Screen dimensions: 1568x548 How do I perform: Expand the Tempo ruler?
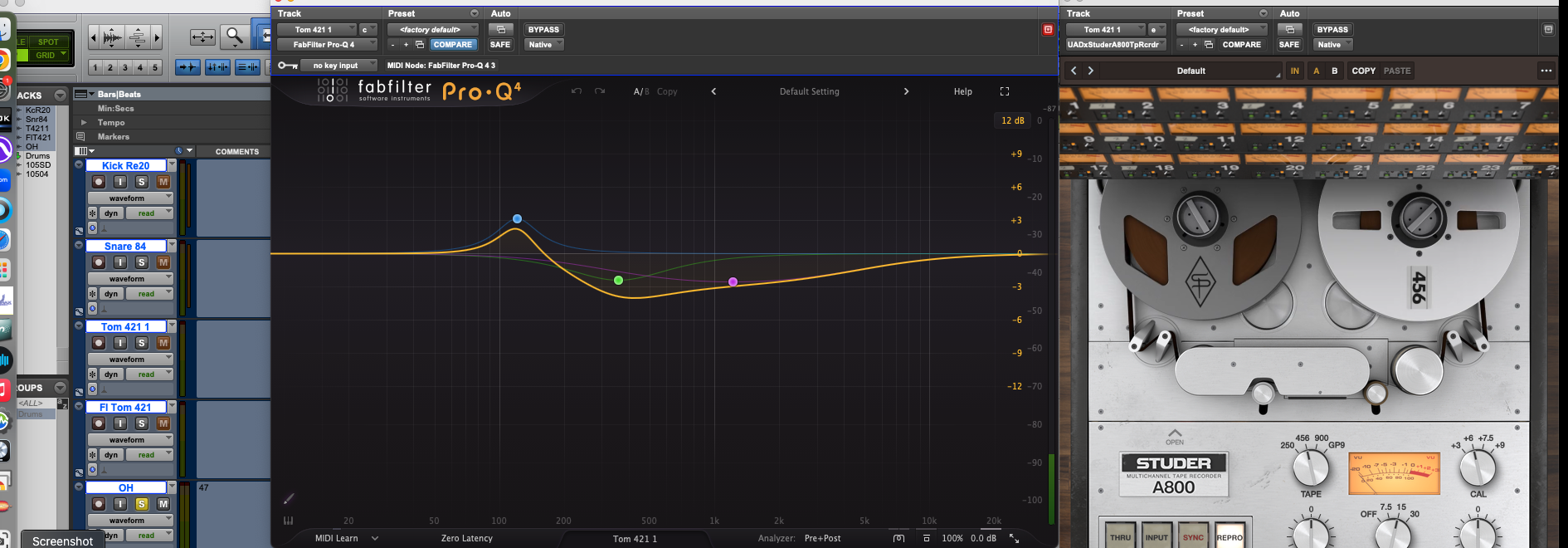83,122
